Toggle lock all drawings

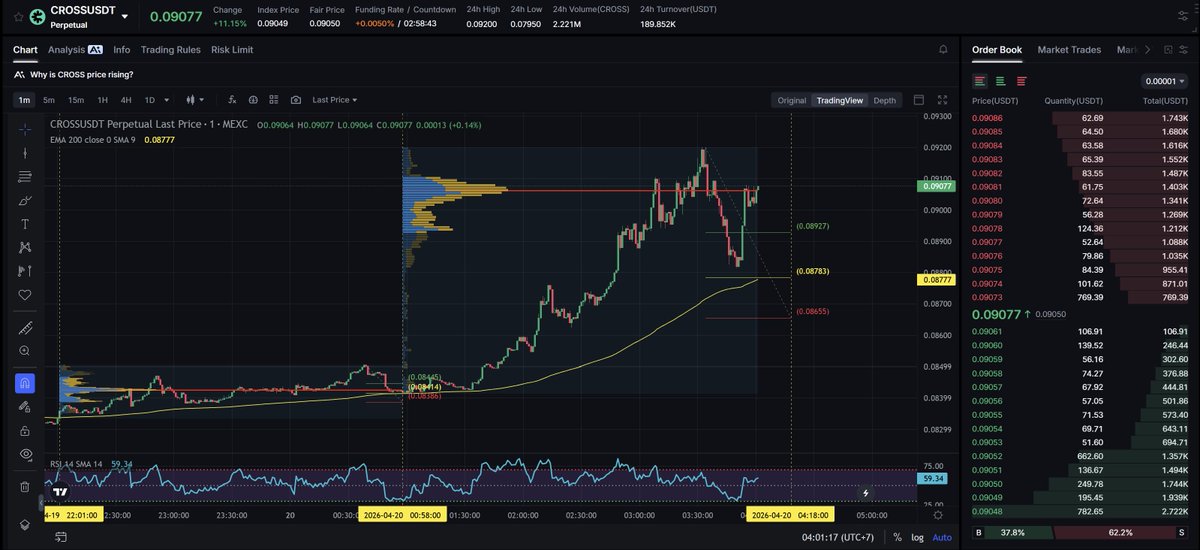point(24,431)
